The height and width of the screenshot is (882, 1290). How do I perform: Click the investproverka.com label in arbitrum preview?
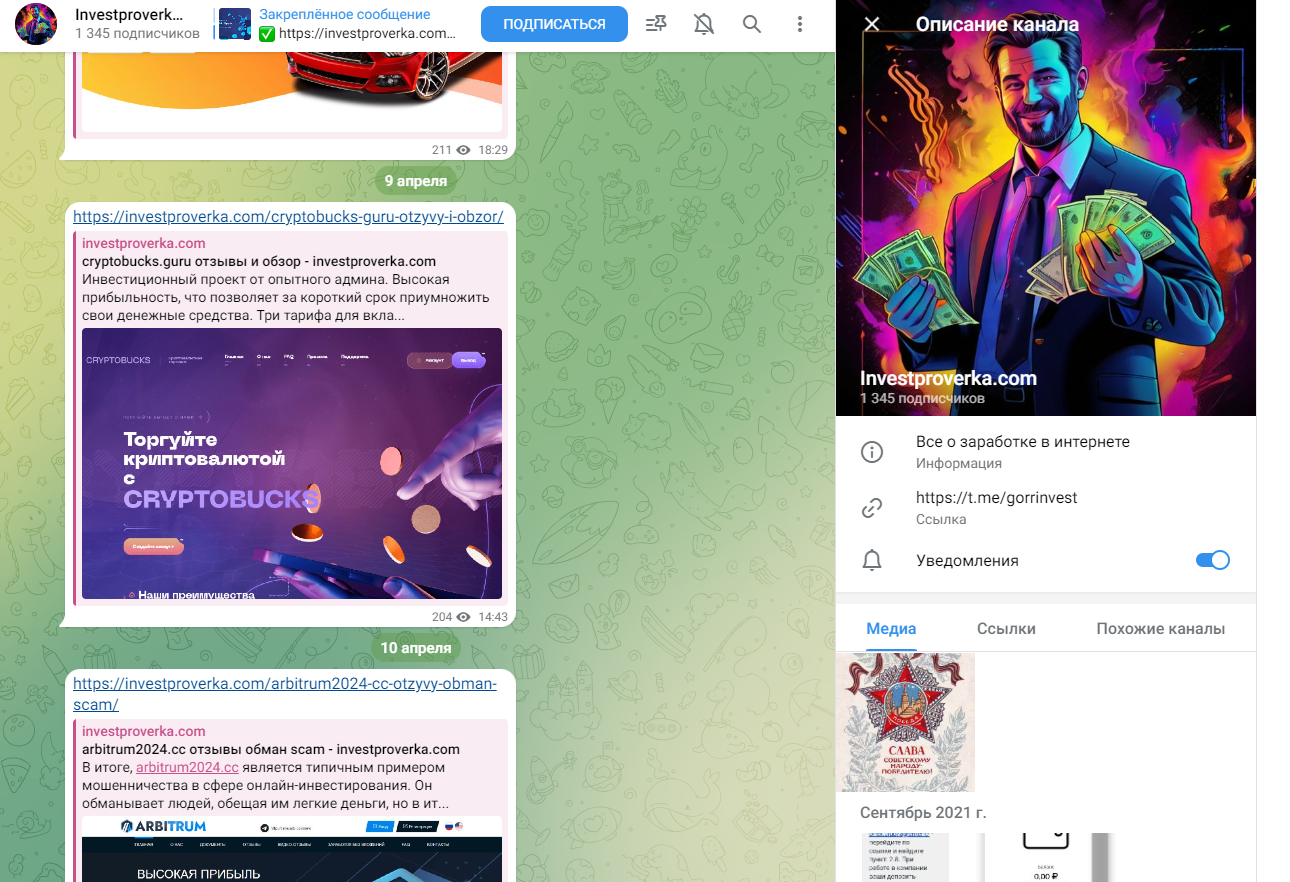click(x=144, y=731)
